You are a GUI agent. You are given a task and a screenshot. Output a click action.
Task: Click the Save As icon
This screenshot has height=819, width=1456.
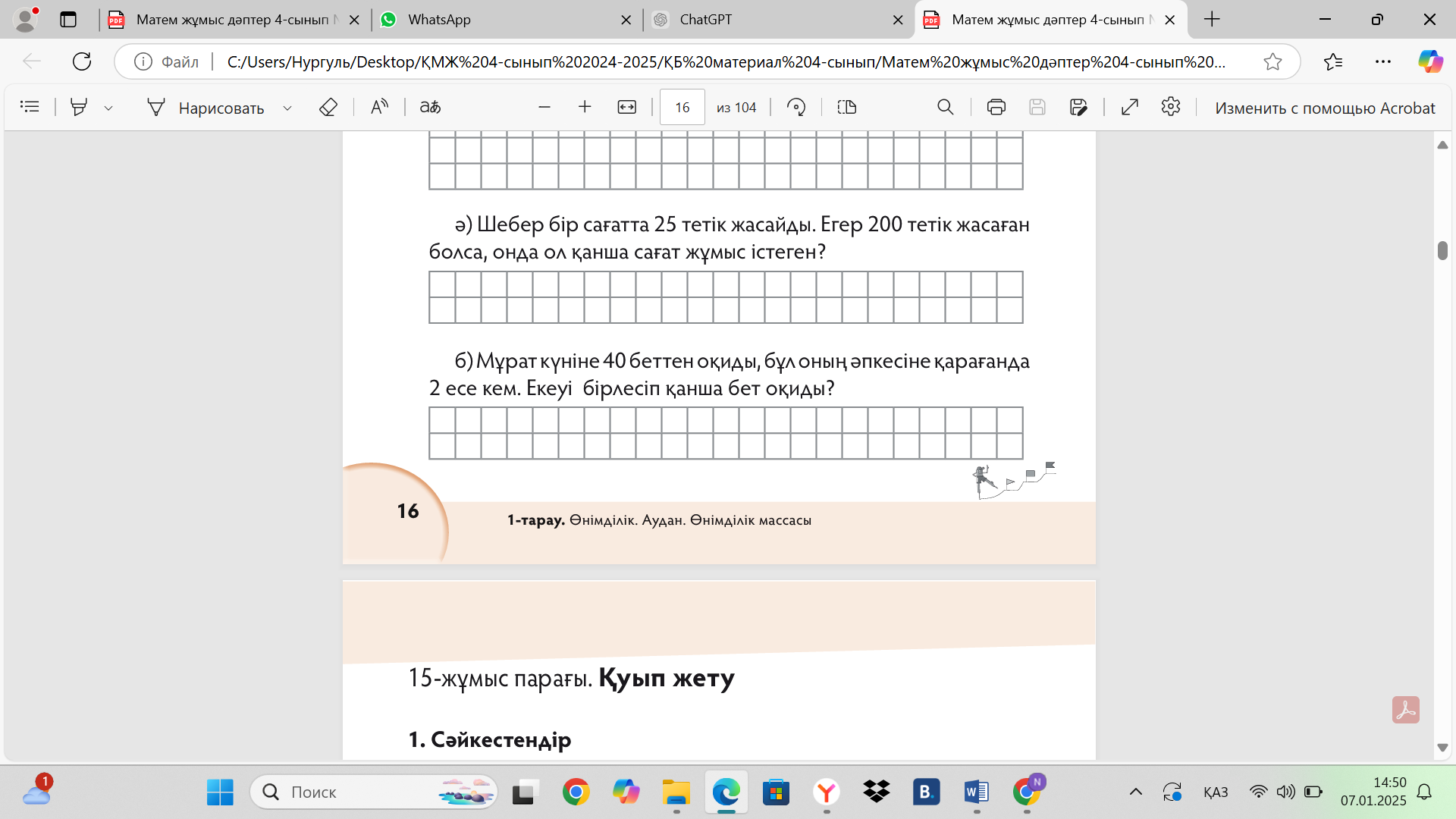1078,107
